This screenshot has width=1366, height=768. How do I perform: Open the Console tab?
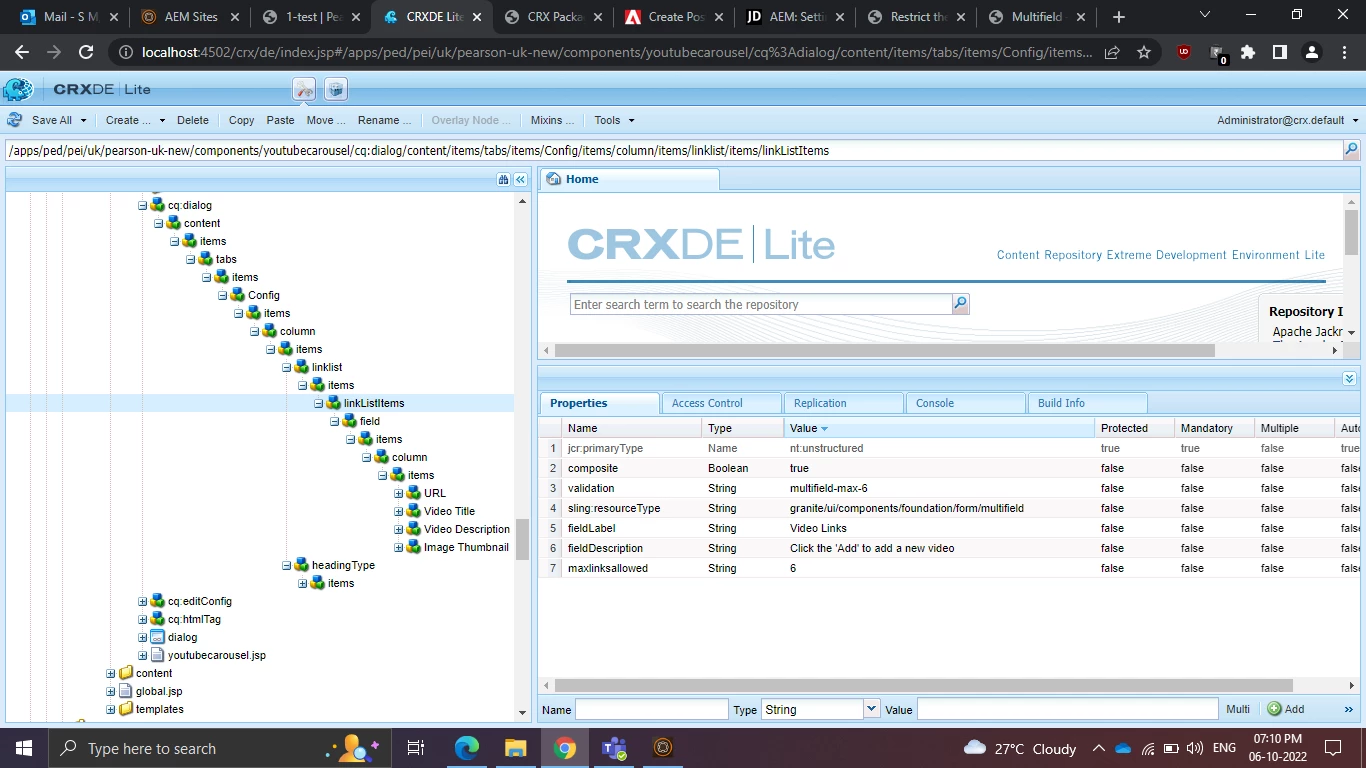pyautogui.click(x=964, y=403)
